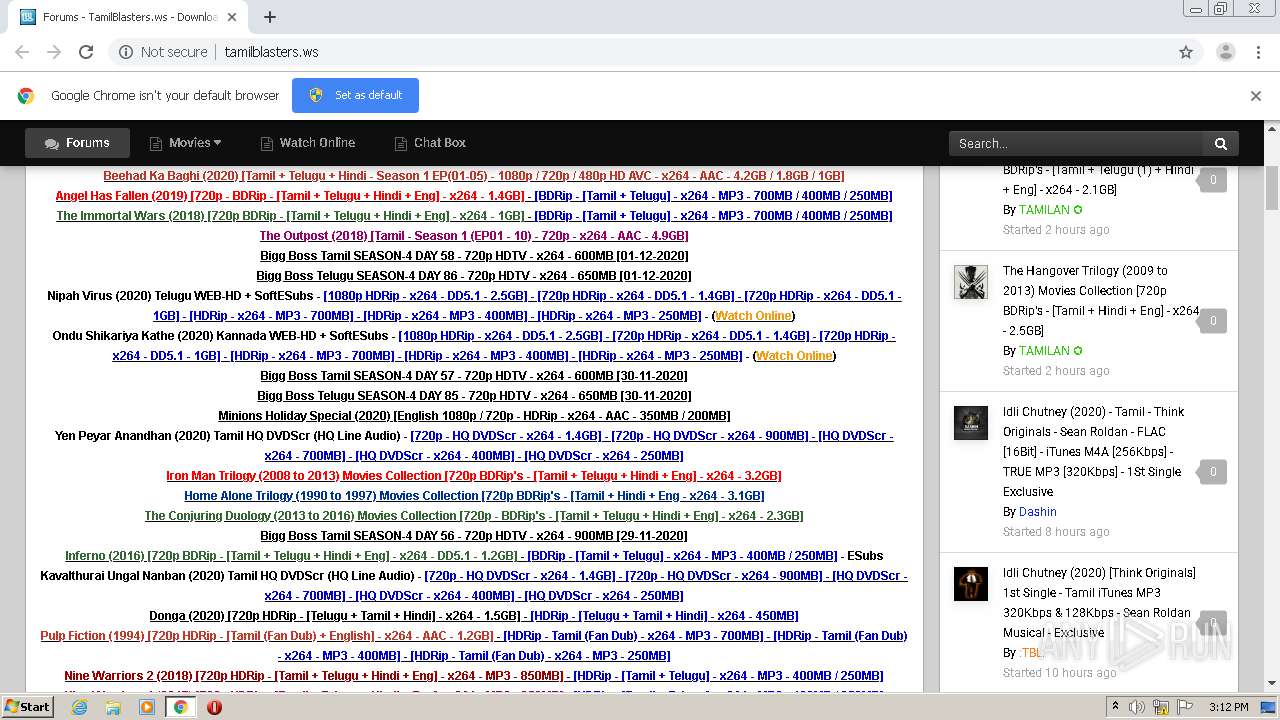Open Bigg Boss Tamil SEASON-4 DAY 58 link
This screenshot has height=720, width=1280.
(x=474, y=255)
